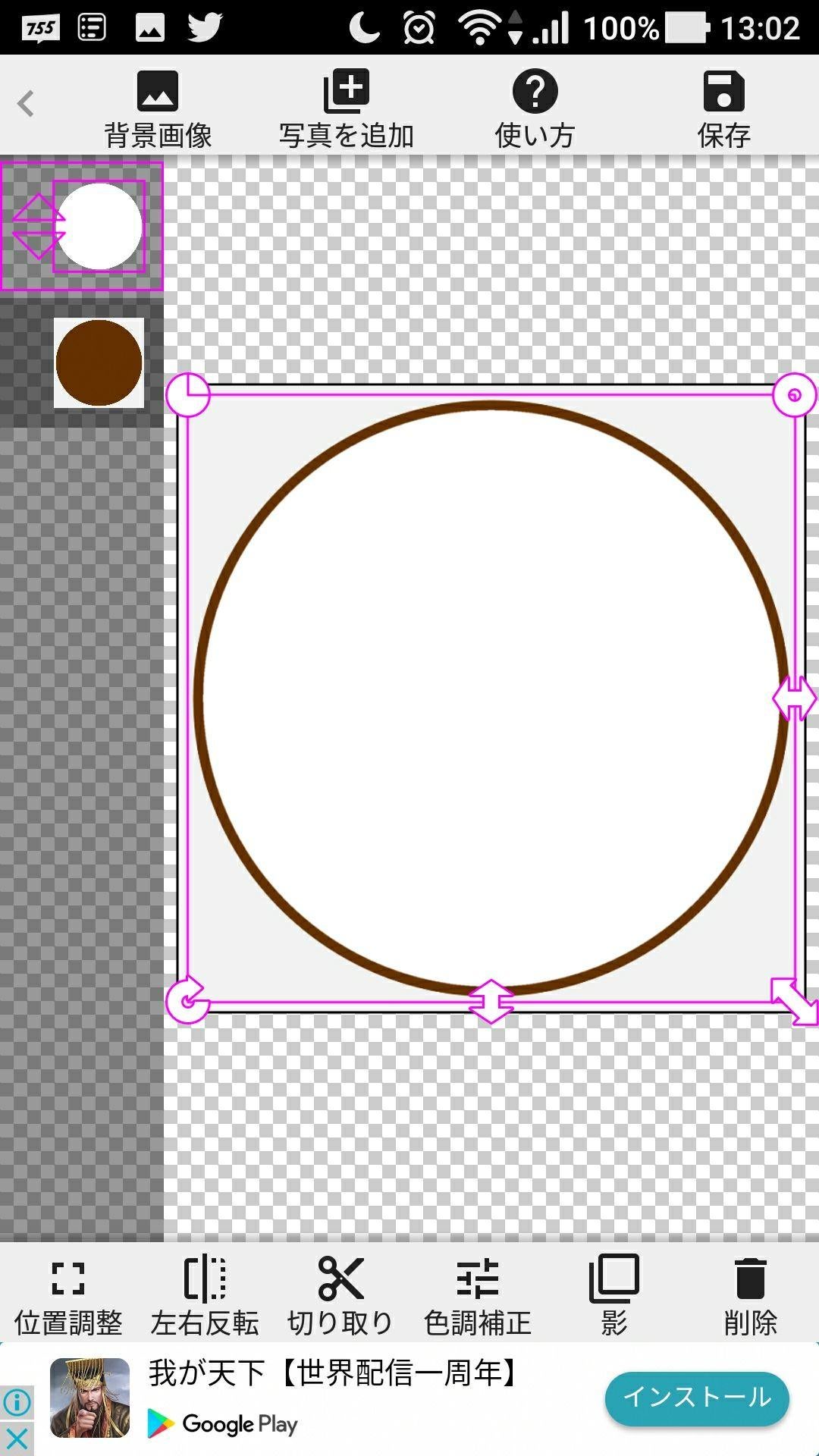Select the white circle layer thumbnail
This screenshot has width=819, height=1456.
99,226
